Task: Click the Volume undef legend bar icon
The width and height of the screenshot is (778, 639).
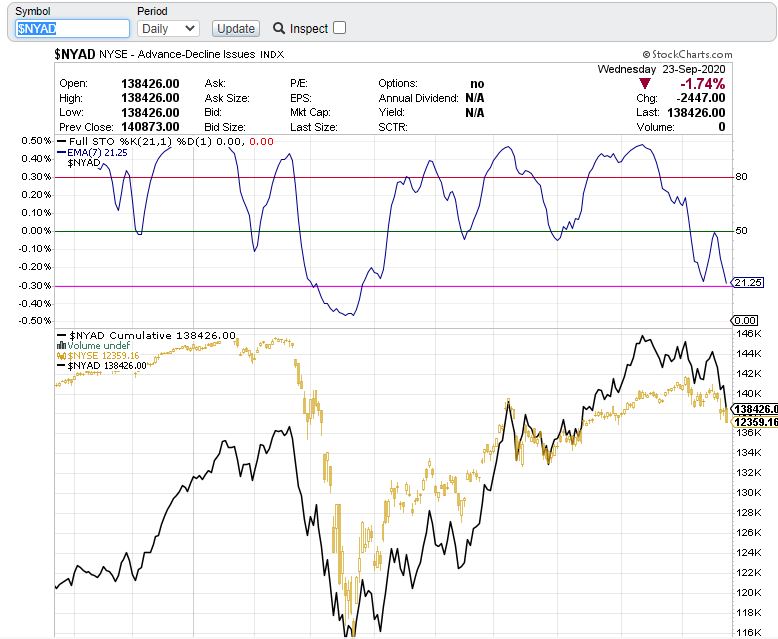Action: coord(62,345)
